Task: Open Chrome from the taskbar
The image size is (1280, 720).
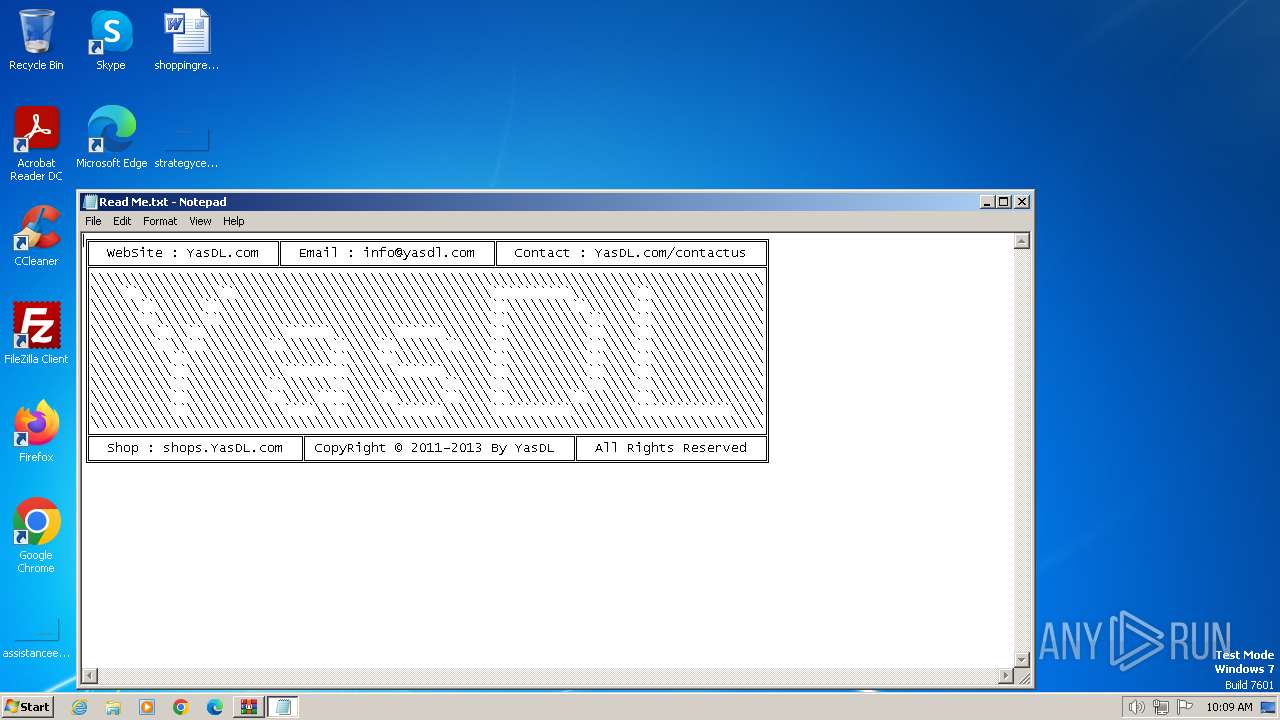Action: tap(181, 707)
